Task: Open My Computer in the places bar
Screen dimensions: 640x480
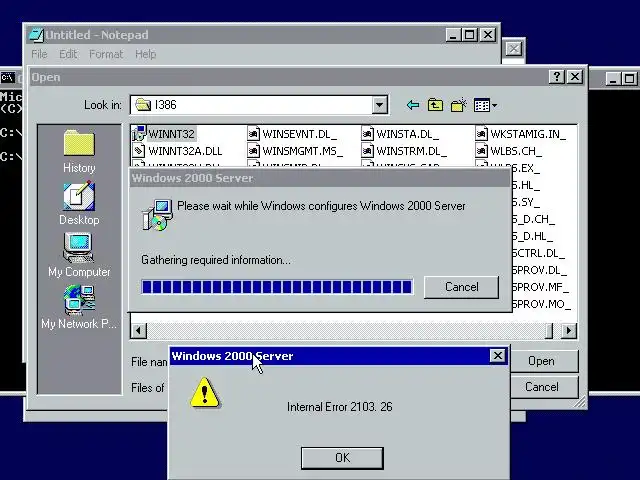Action: pos(79,255)
